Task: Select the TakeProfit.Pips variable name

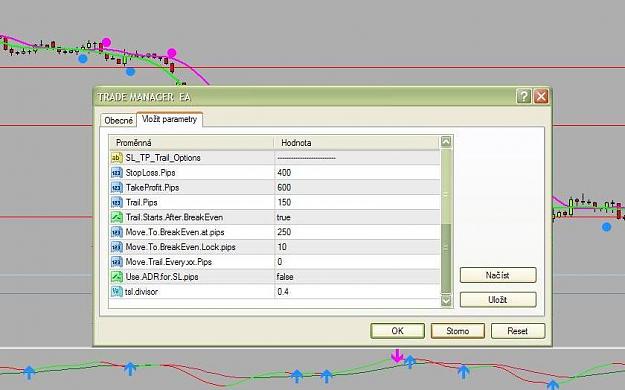Action: 152,187
